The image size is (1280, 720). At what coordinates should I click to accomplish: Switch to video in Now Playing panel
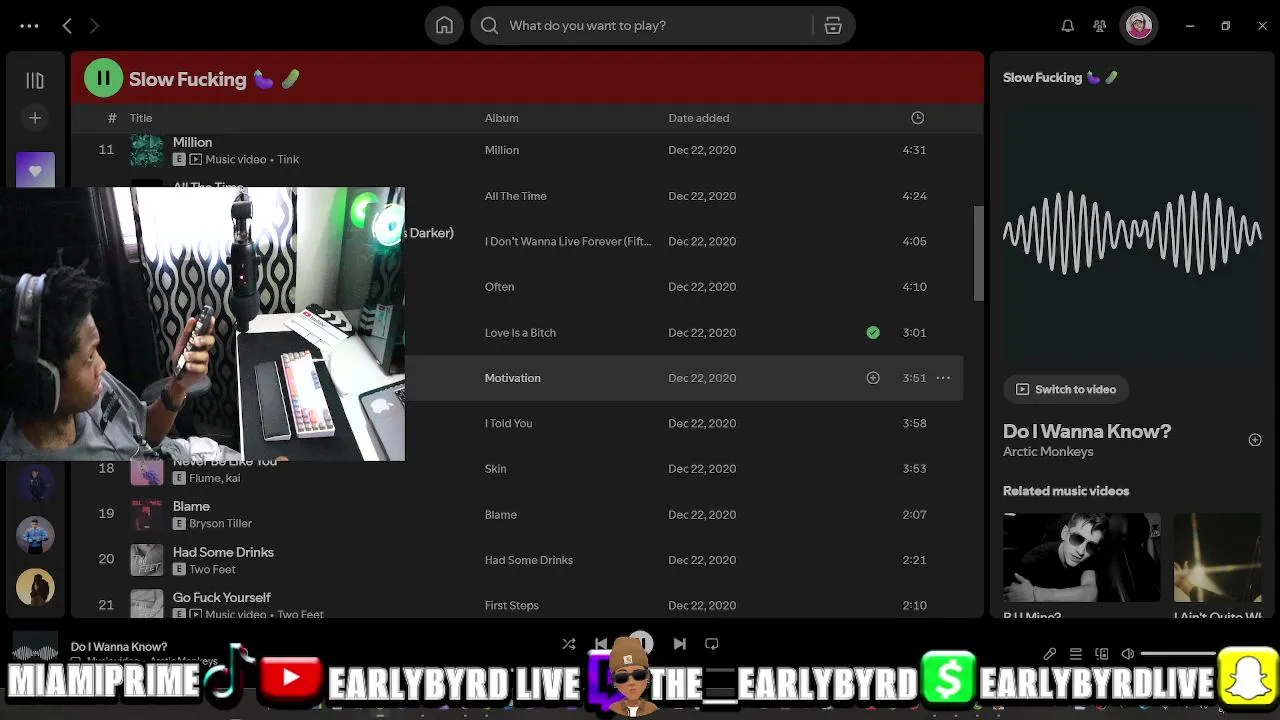pos(1066,389)
